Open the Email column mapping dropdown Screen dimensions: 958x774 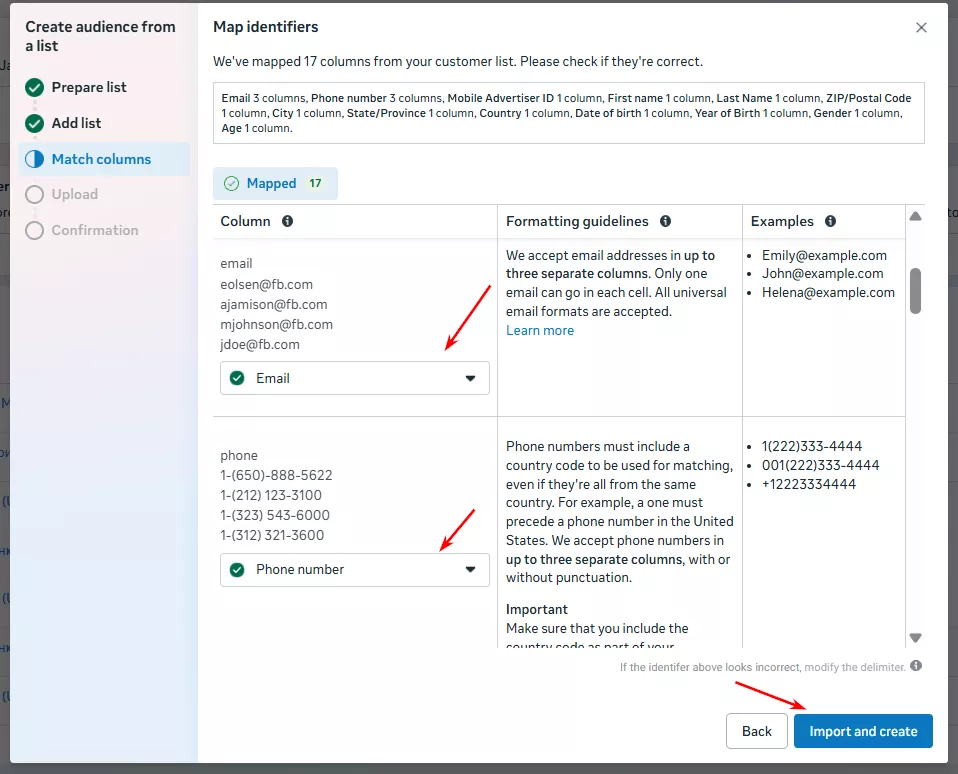tap(355, 378)
